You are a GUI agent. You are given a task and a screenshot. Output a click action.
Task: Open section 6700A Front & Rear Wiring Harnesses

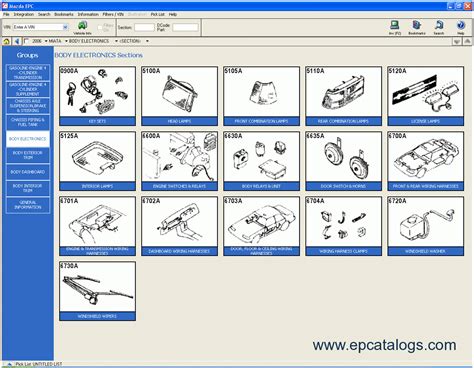pos(426,161)
